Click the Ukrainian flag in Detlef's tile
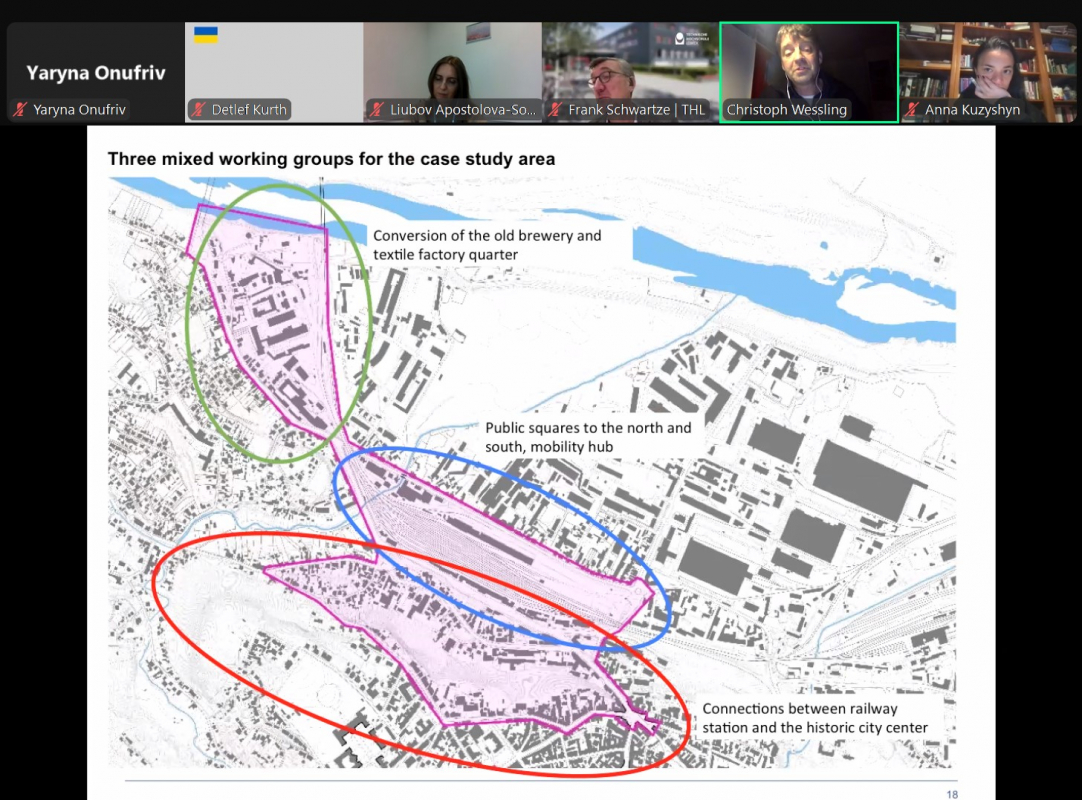Image resolution: width=1082 pixels, height=800 pixels. [x=206, y=35]
